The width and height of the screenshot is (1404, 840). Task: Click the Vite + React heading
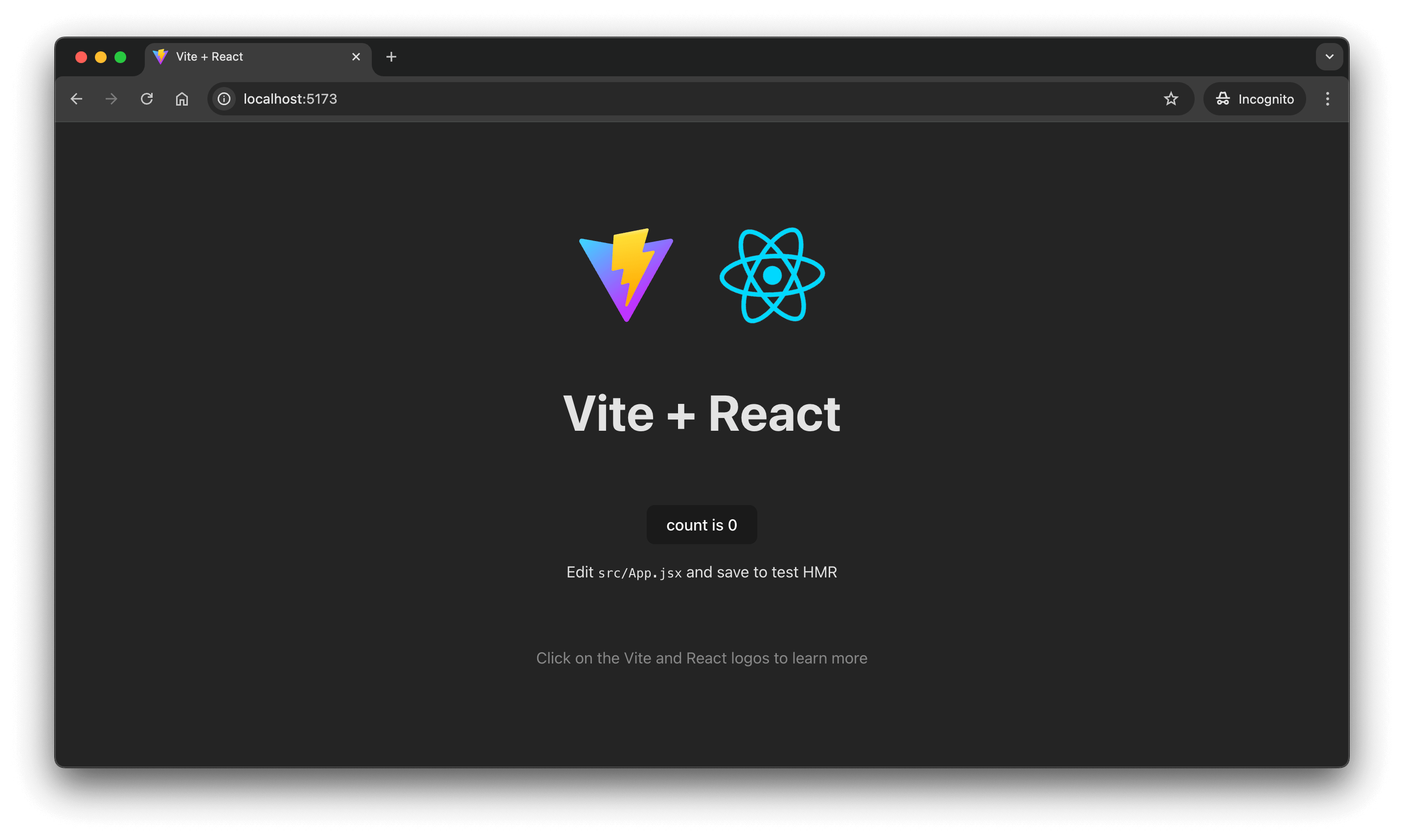(701, 414)
